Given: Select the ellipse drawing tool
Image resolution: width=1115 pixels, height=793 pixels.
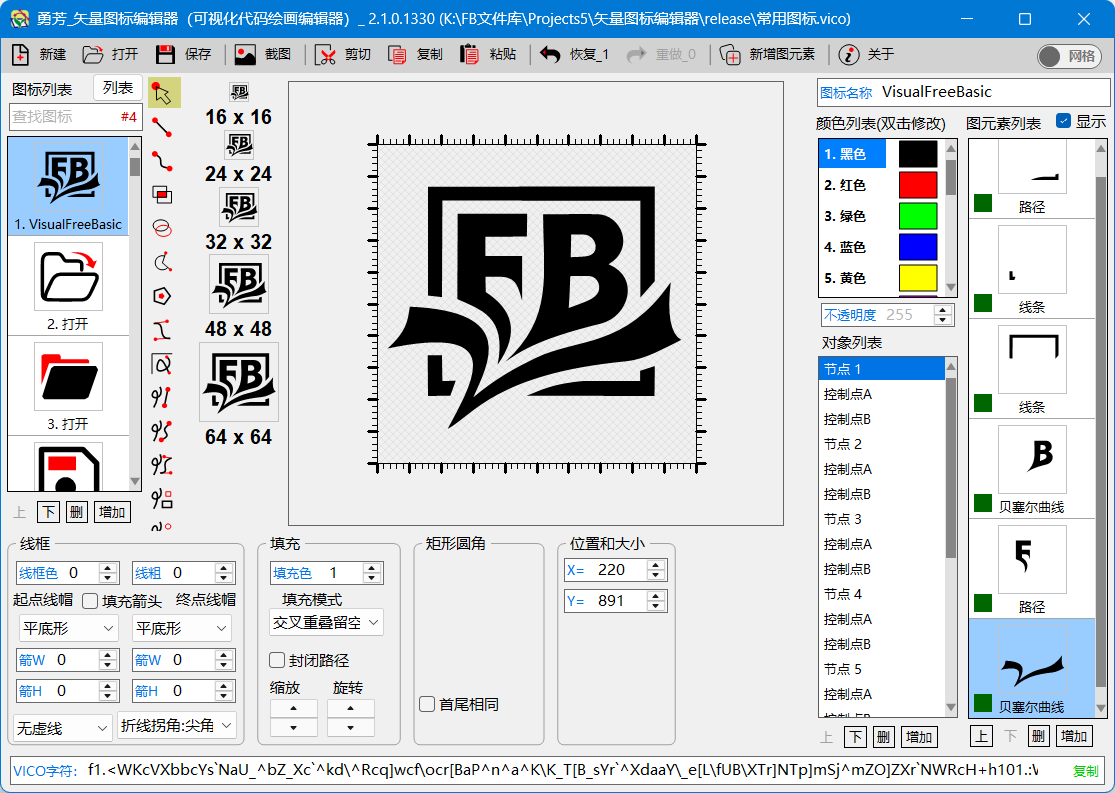Looking at the screenshot, I should point(163,228).
